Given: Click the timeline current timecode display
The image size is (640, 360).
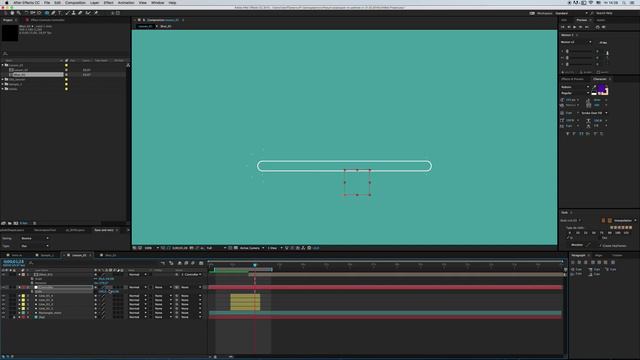Looking at the screenshot, I should tap(13, 262).
